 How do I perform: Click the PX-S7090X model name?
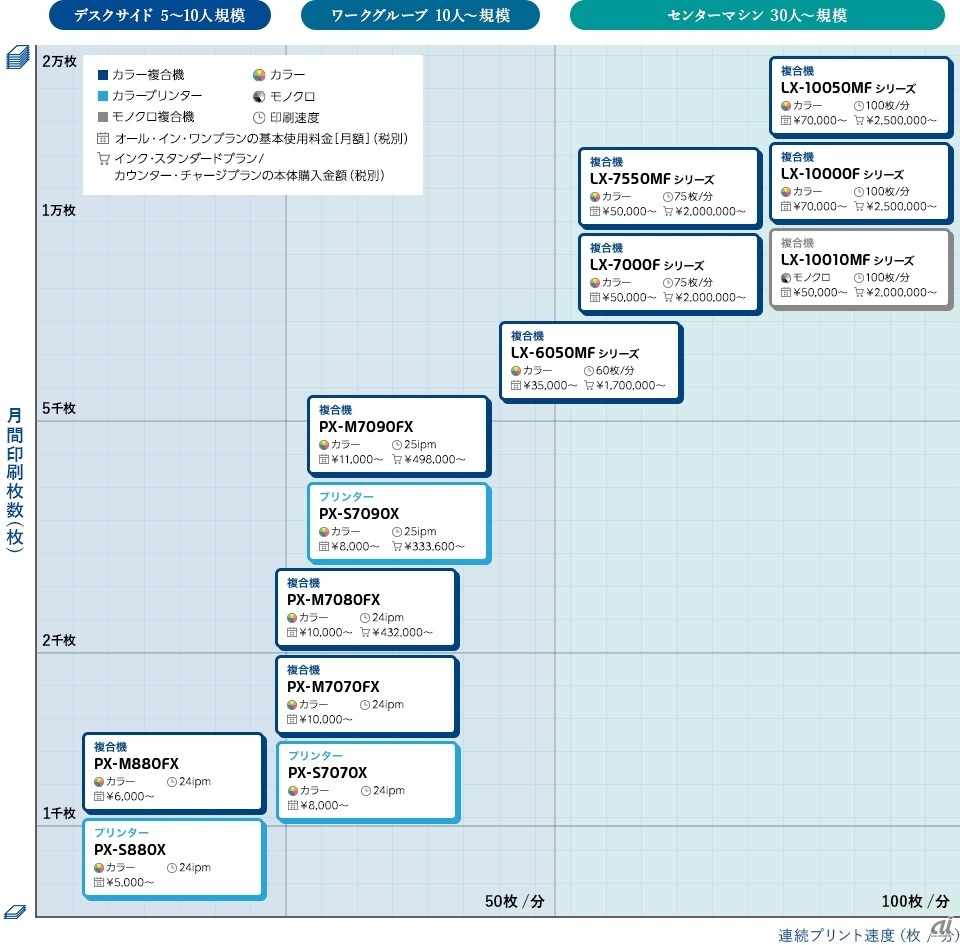(x=359, y=514)
